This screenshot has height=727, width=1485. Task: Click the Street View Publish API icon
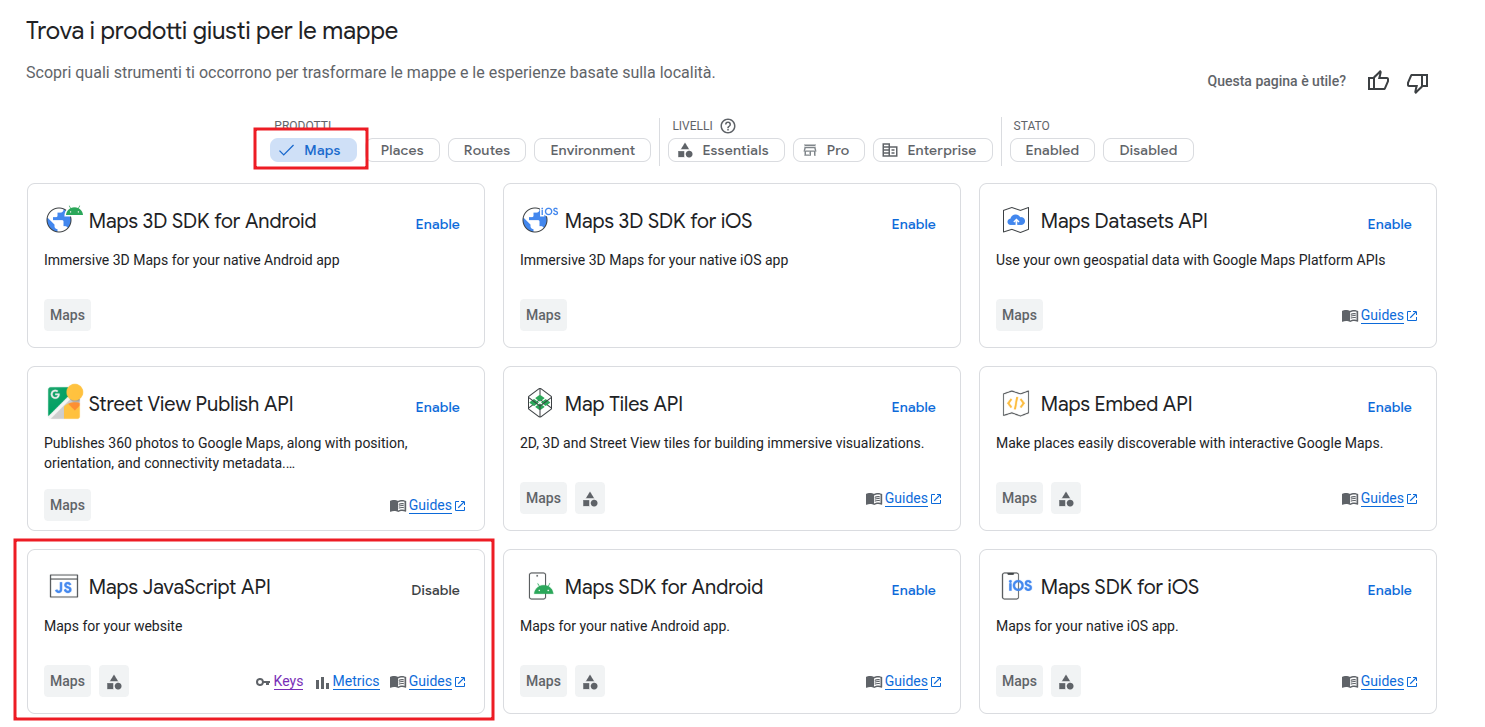[64, 402]
